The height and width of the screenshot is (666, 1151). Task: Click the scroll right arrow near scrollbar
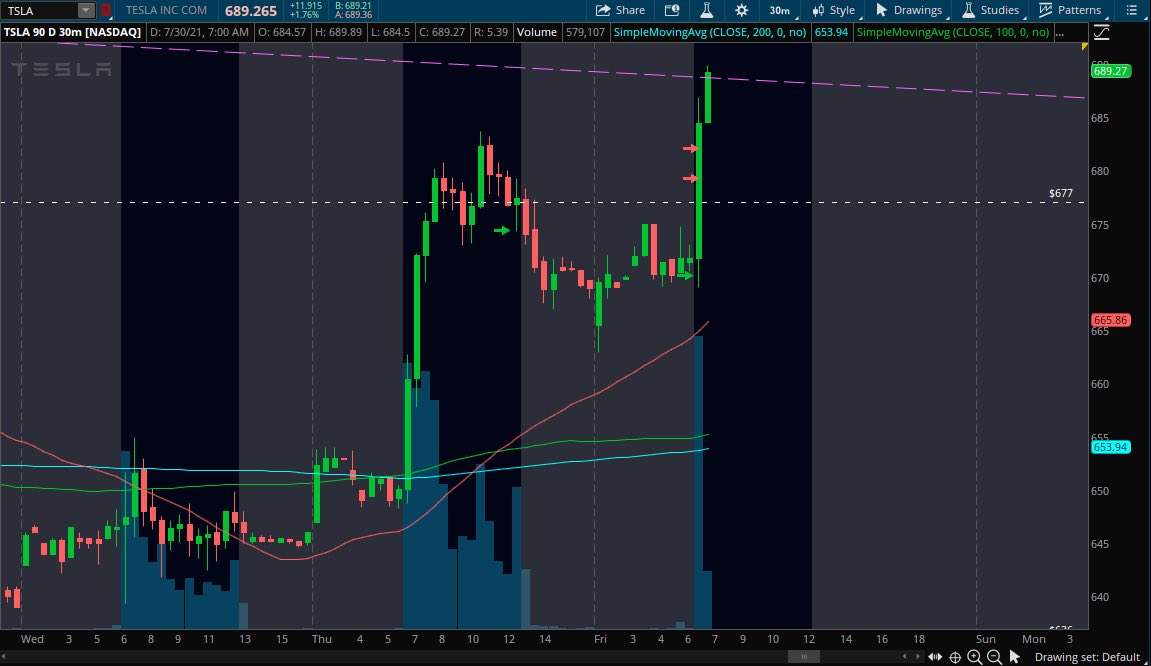pyautogui.click(x=918, y=656)
